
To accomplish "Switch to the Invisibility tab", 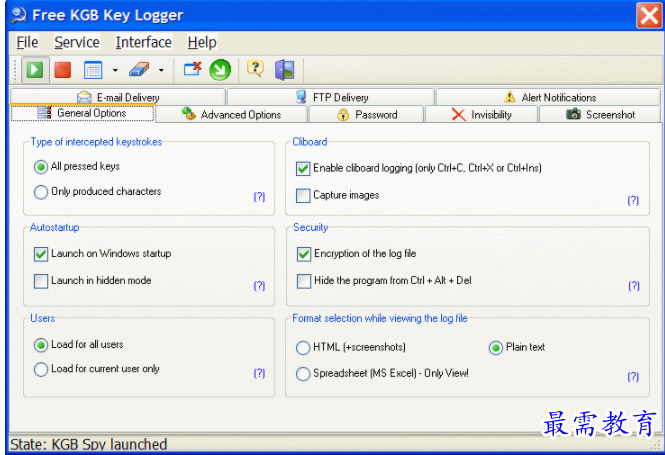I will [x=481, y=114].
